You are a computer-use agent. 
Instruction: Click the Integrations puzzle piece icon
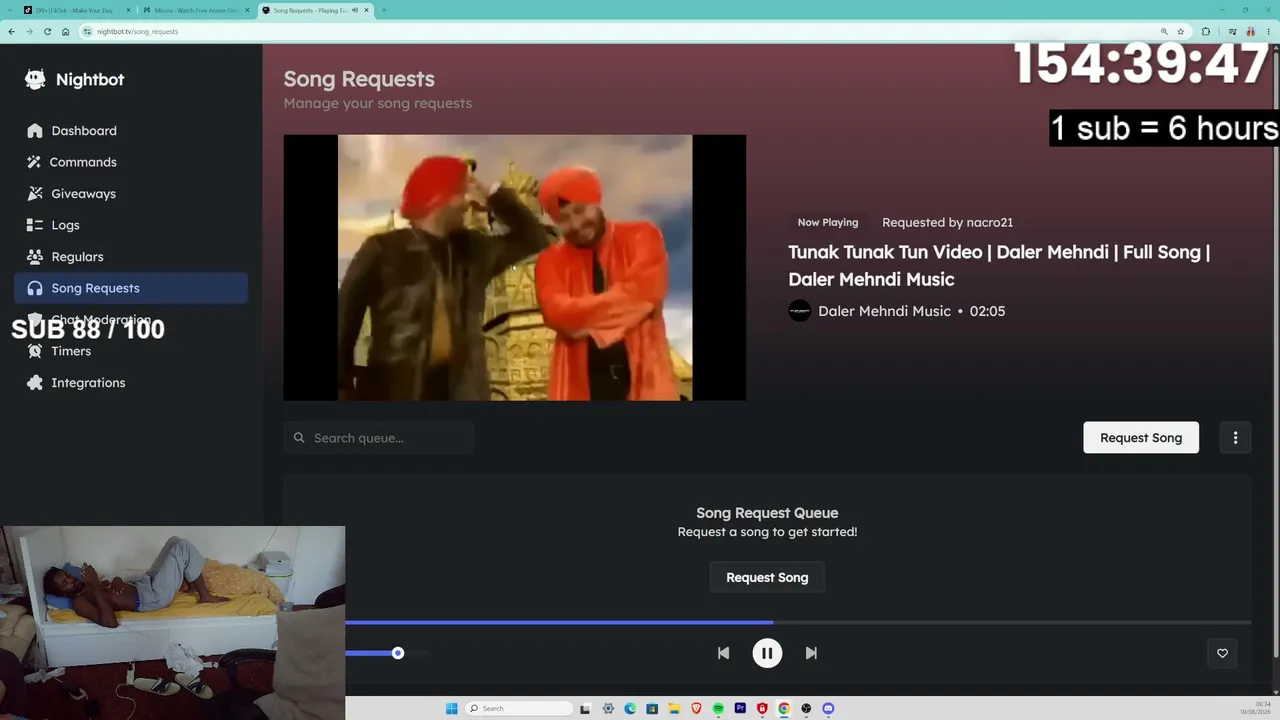coord(35,383)
